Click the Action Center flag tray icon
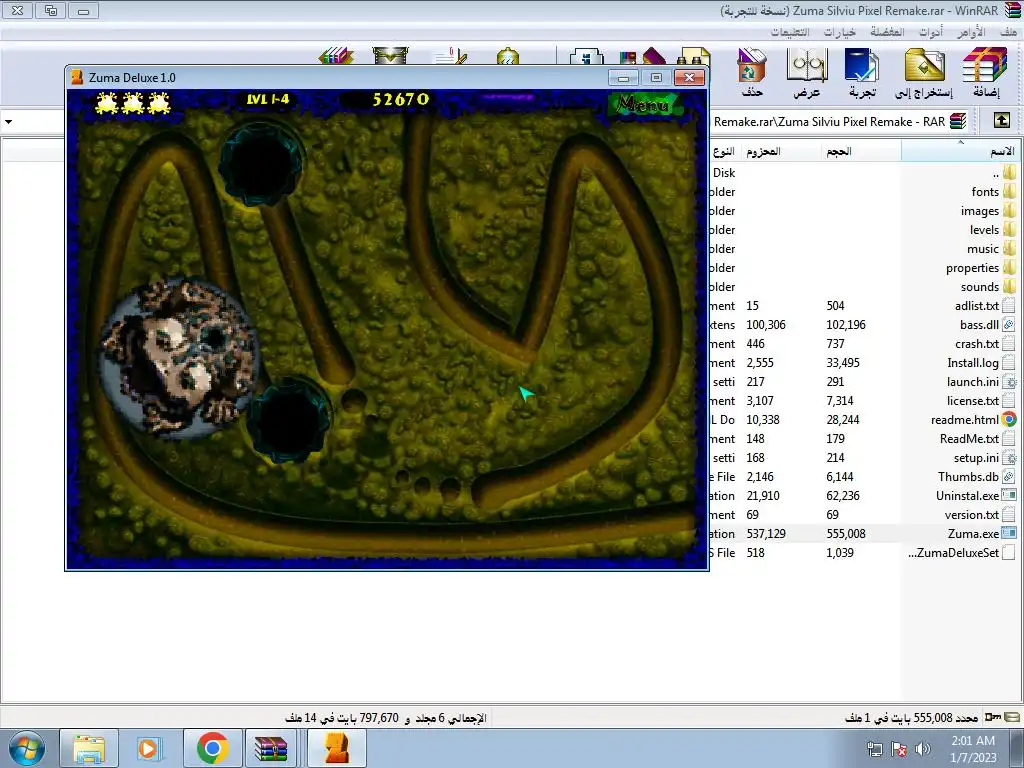The image size is (1024, 768). coord(899,749)
